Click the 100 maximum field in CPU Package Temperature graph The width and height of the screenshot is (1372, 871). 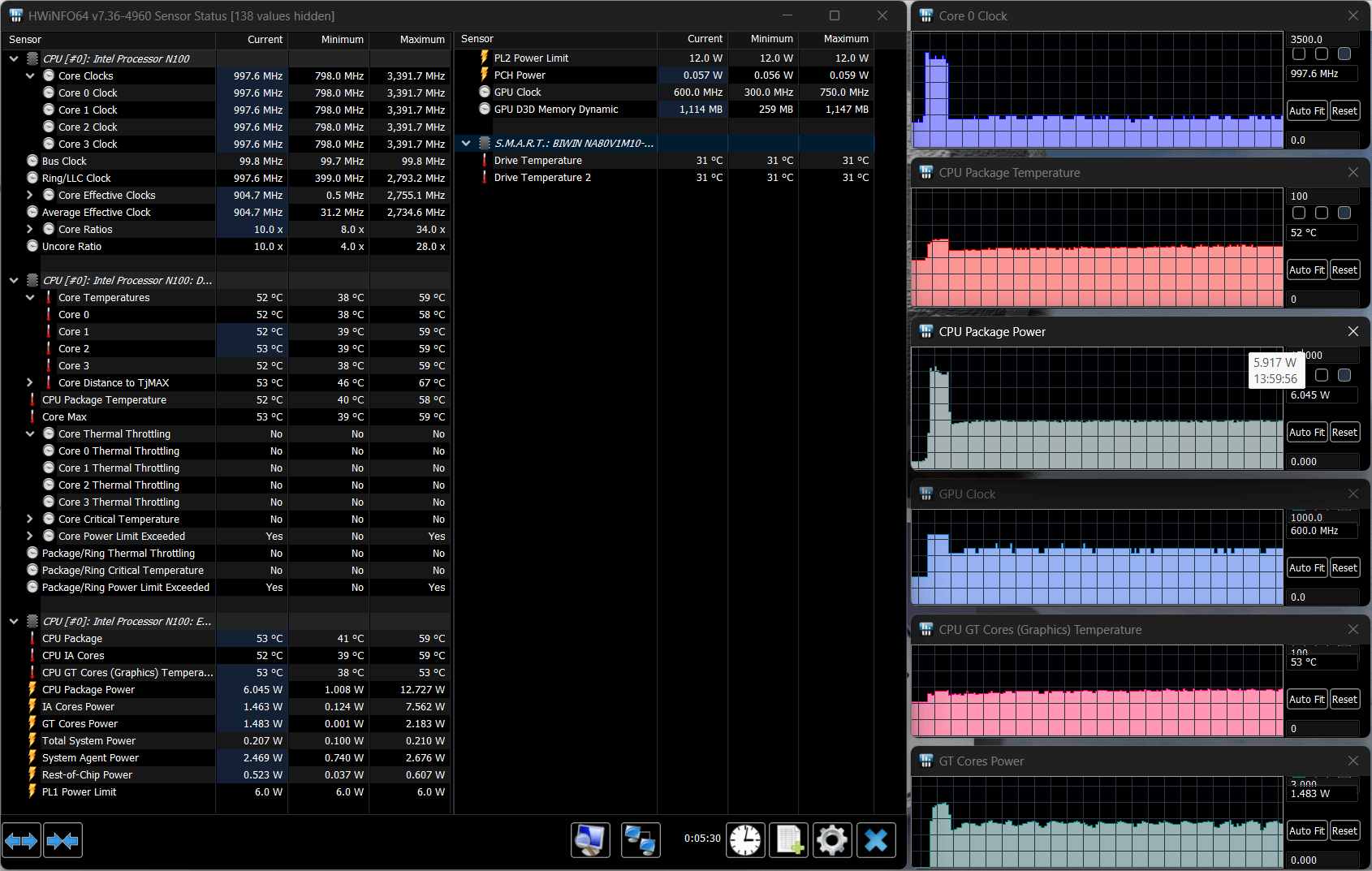click(x=1323, y=196)
